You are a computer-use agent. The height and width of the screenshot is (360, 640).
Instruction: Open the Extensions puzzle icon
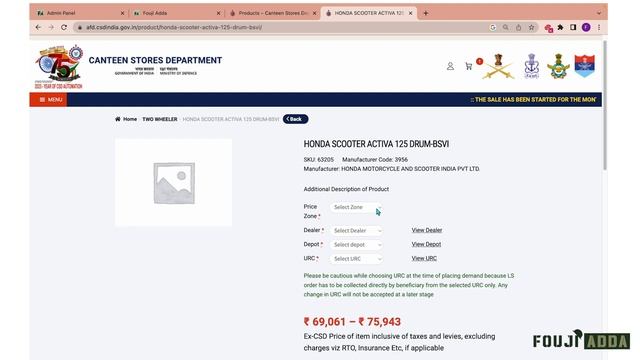(x=560, y=27)
